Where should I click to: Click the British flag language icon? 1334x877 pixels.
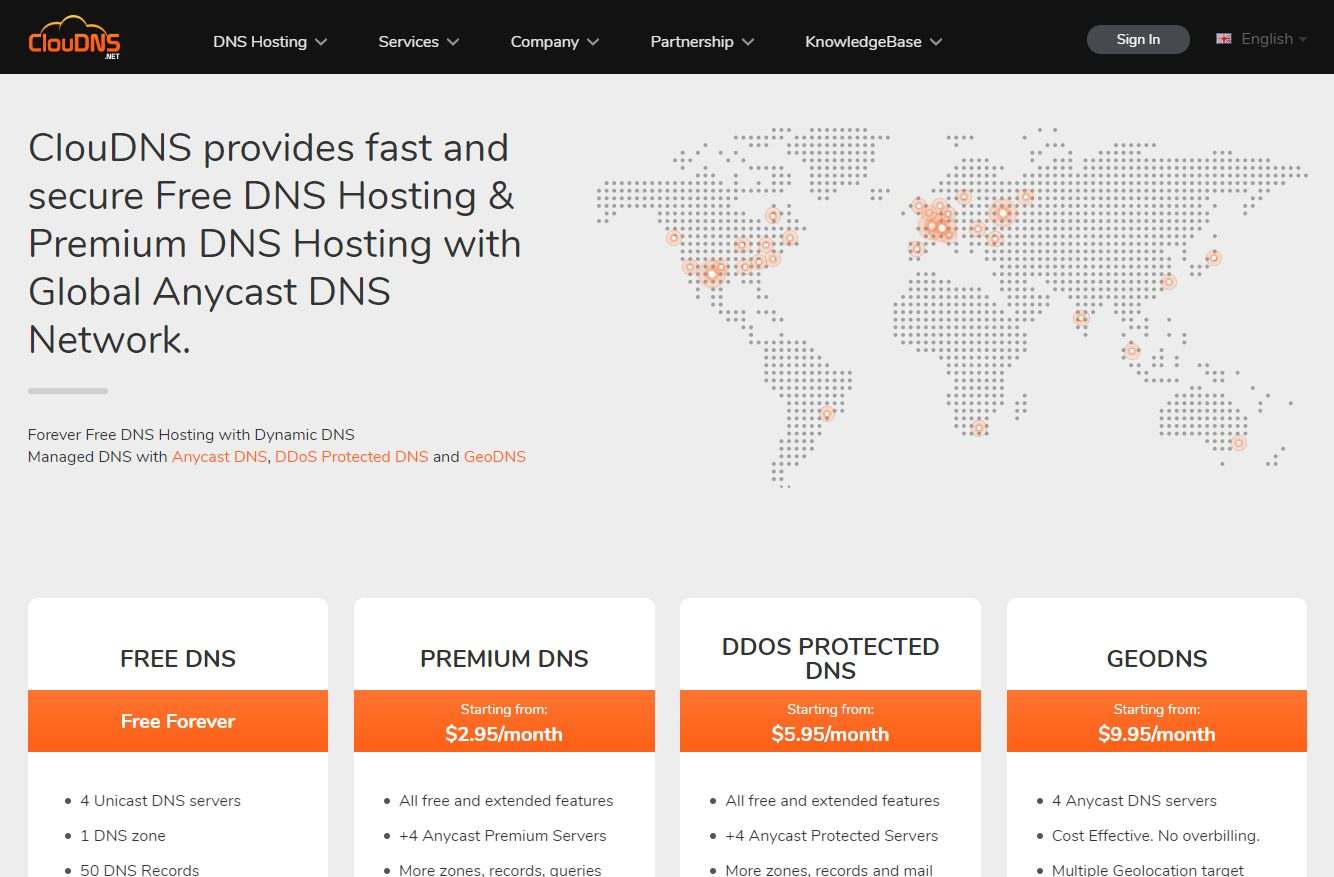pos(1222,38)
